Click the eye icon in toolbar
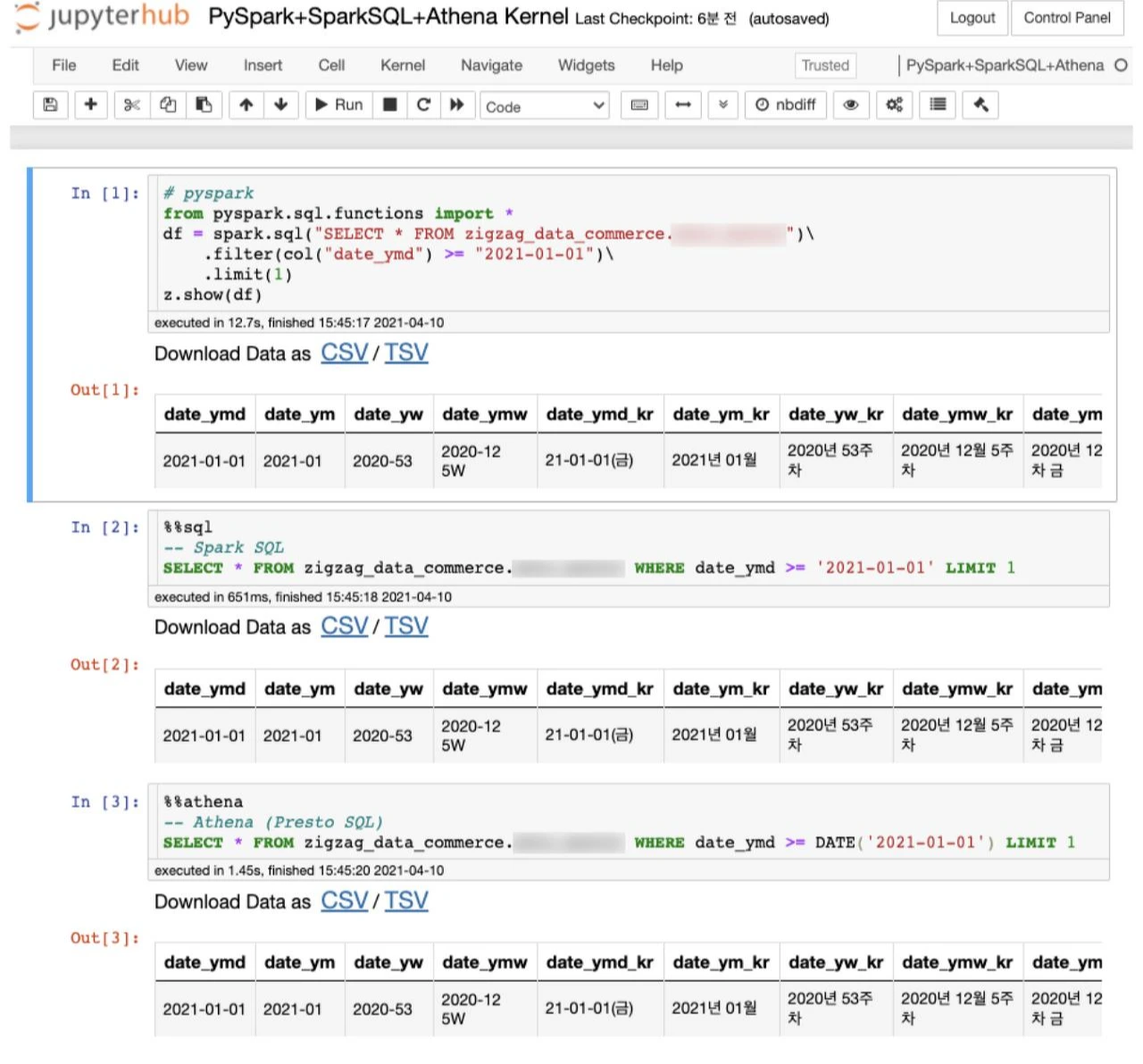Viewport: 1143px width, 1064px height. (851, 105)
